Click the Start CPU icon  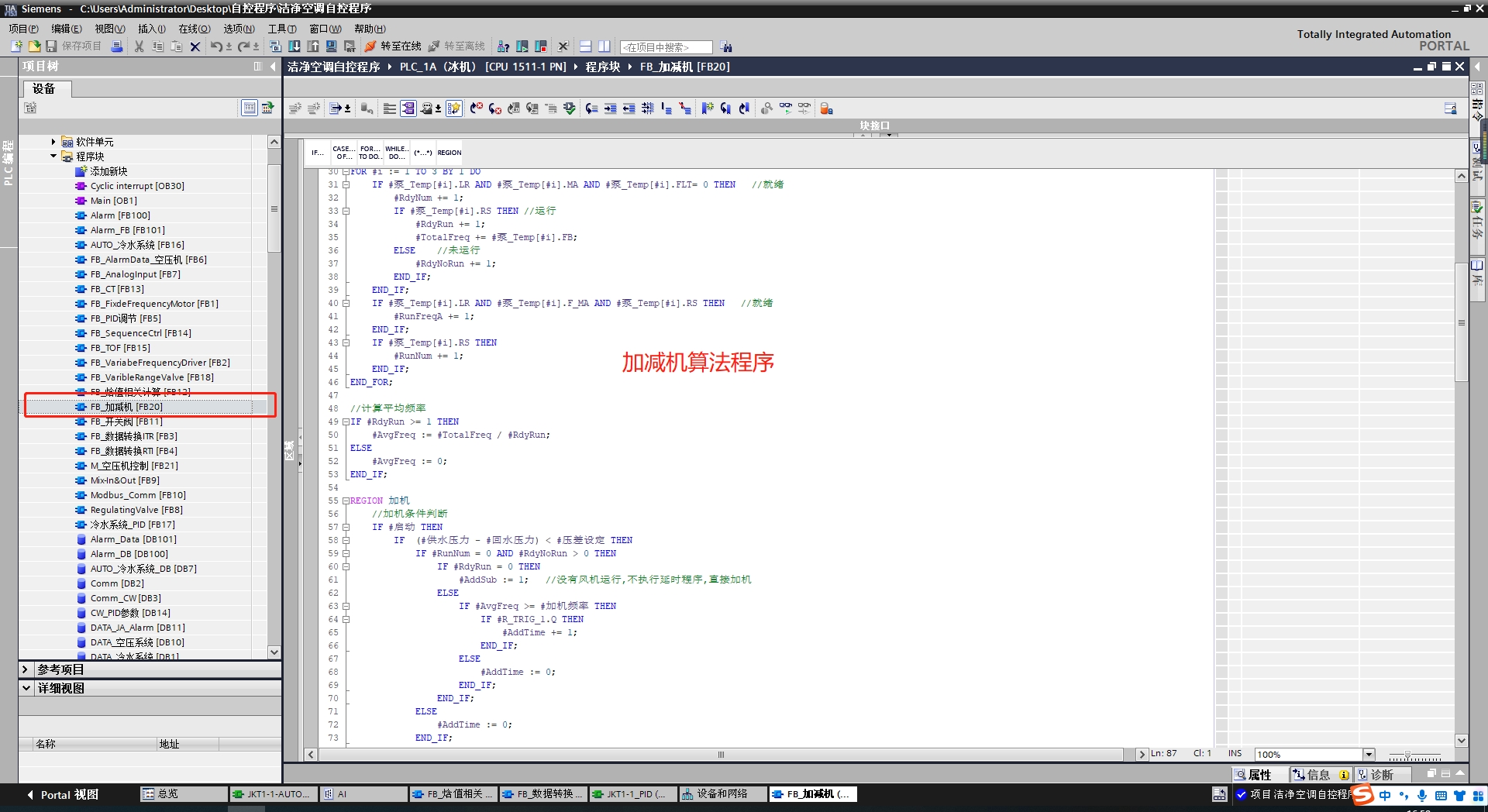tap(522, 46)
